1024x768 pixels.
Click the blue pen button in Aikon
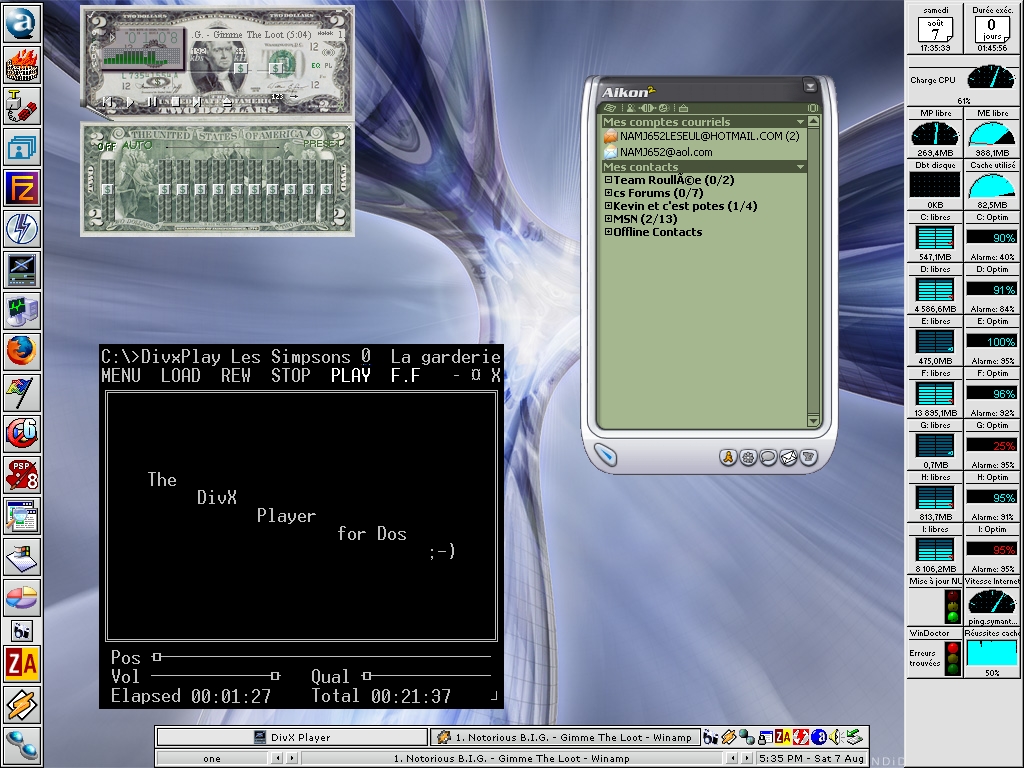605,455
